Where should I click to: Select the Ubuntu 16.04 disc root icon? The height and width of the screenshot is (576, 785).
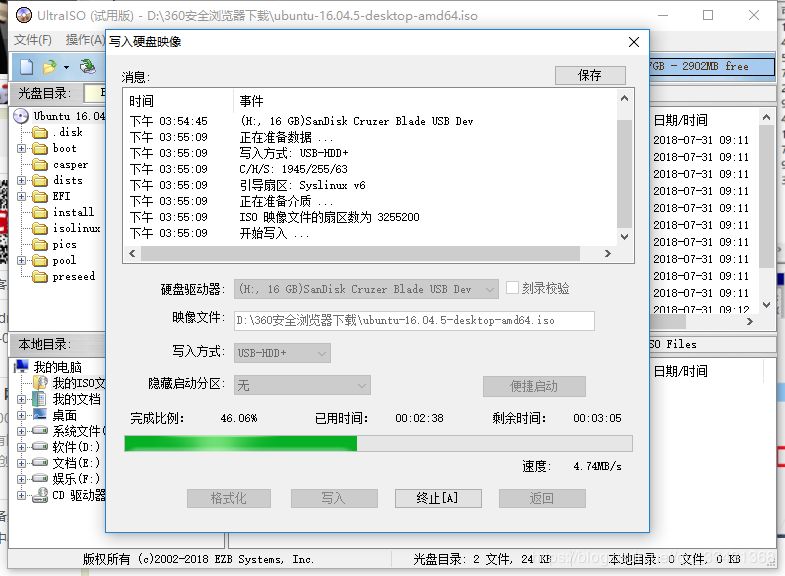(21, 116)
